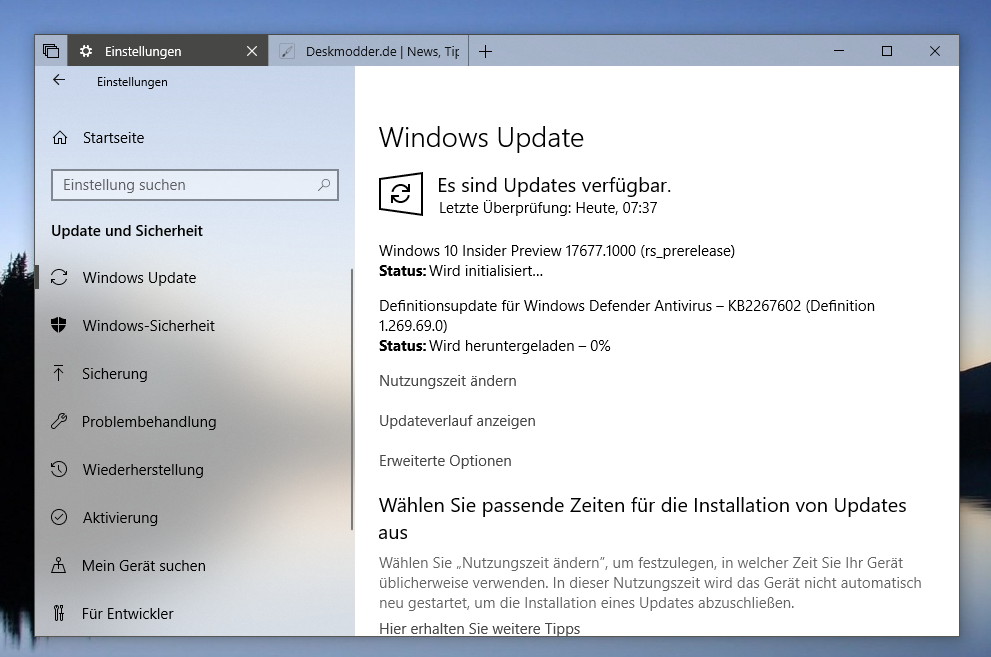991x657 pixels.
Task: Click the Problembehandlung wrench icon
Action: 59,422
